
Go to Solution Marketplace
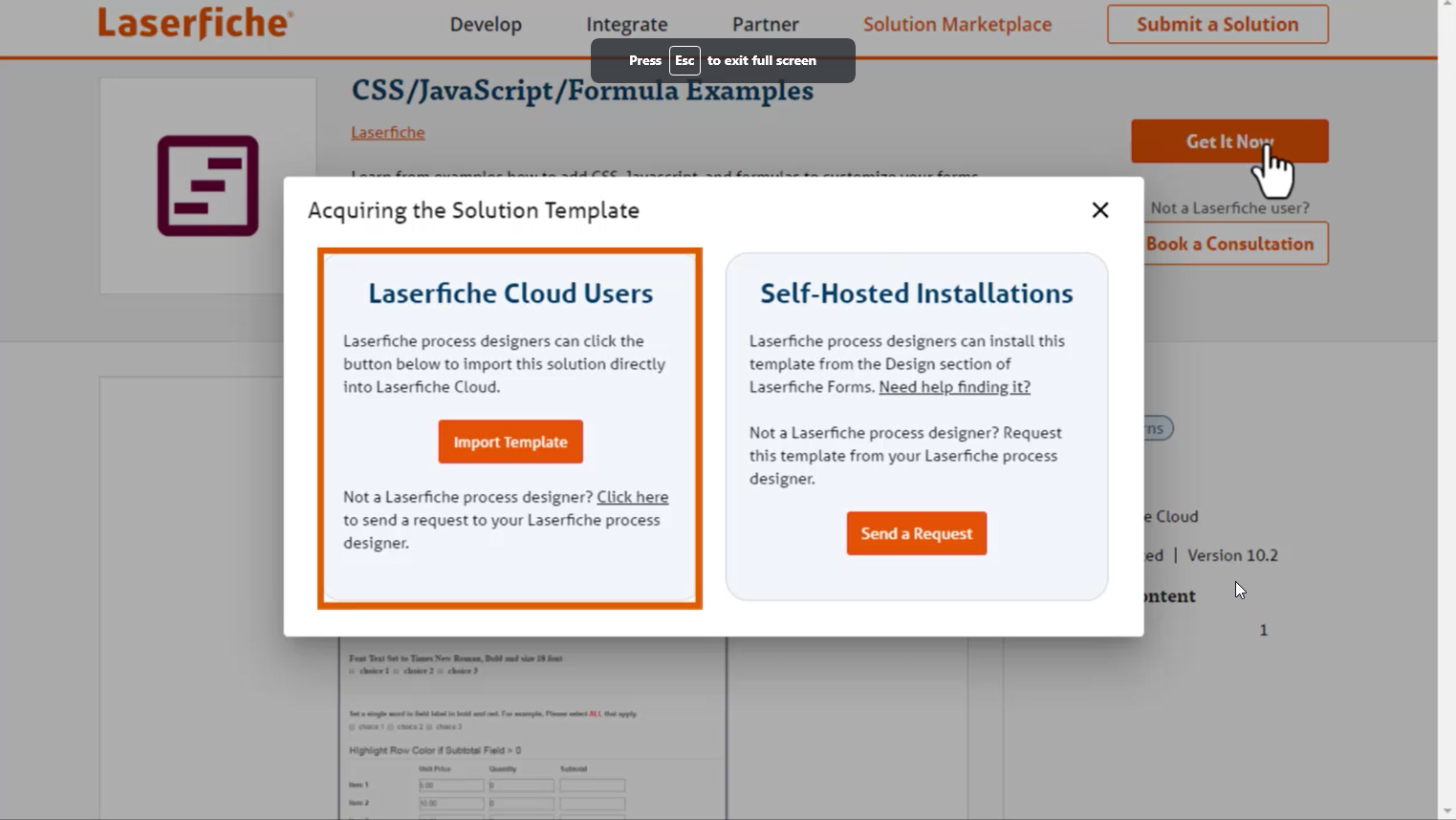pyautogui.click(x=957, y=25)
